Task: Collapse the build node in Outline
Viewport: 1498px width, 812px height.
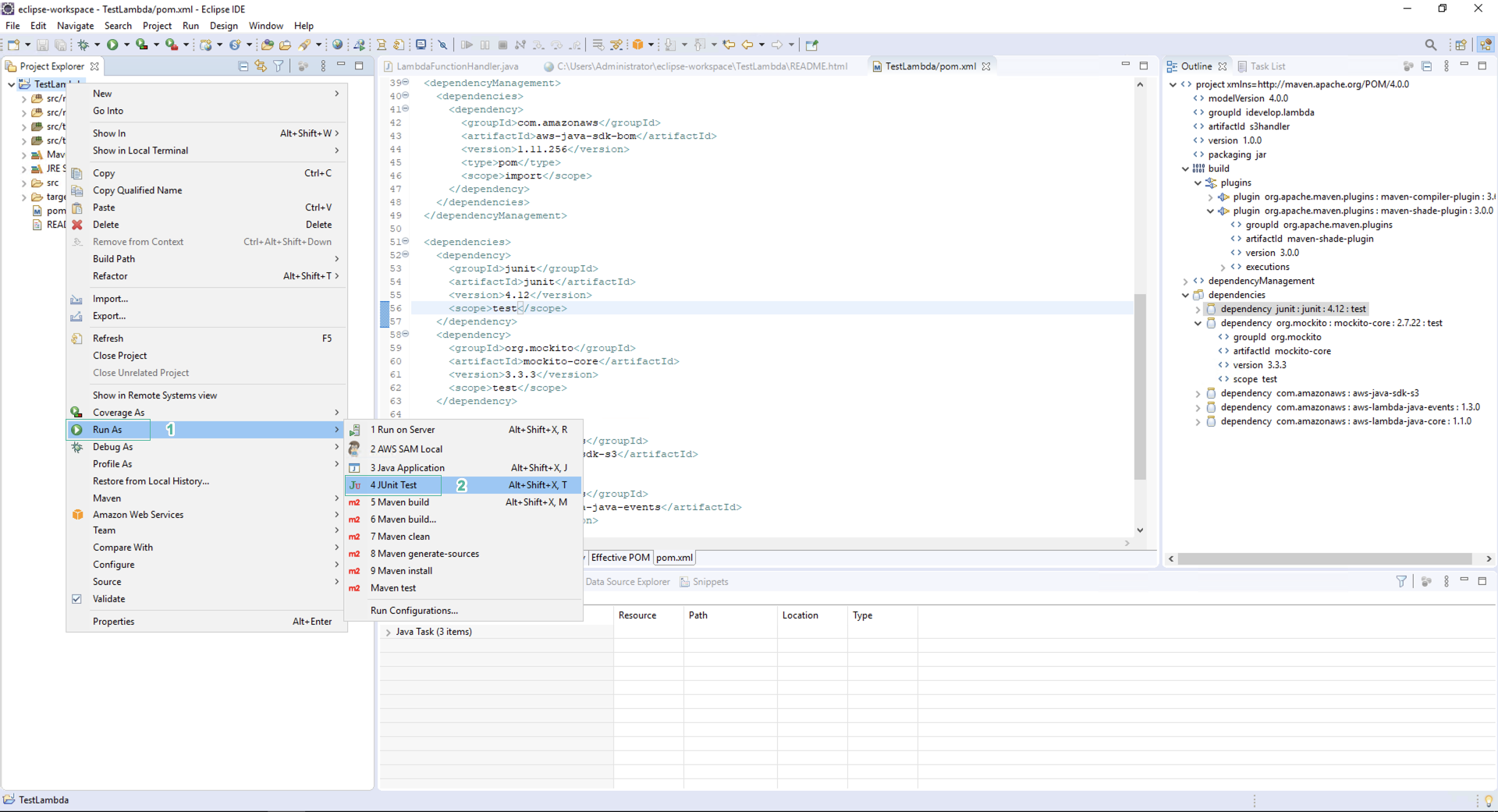Action: coord(1185,169)
